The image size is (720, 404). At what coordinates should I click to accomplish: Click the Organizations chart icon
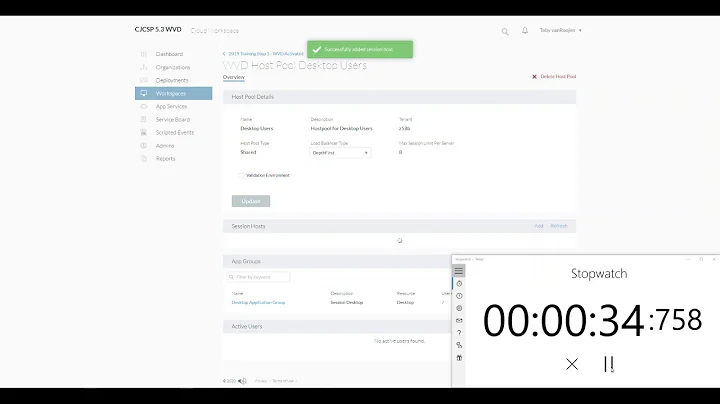point(144,67)
